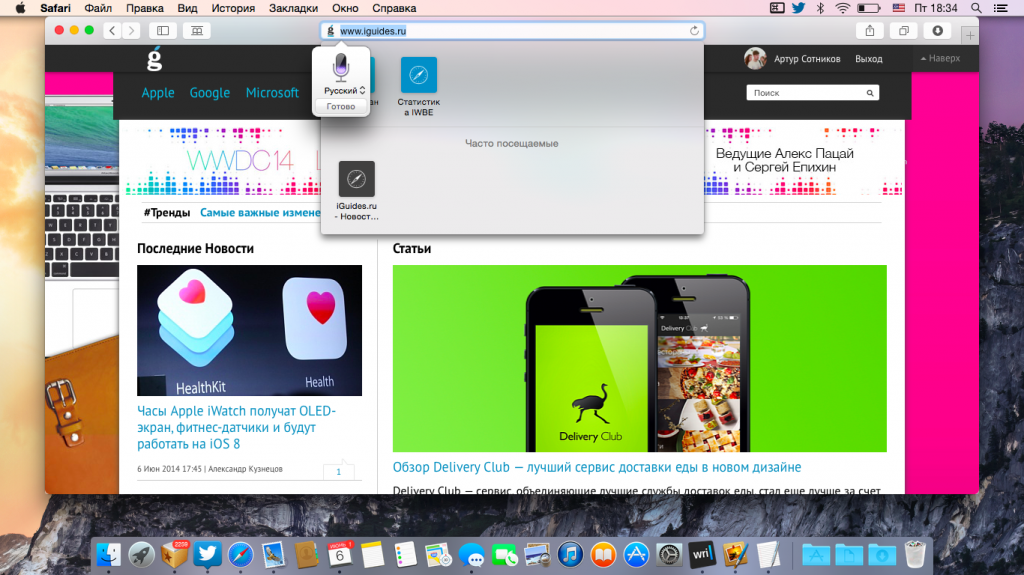This screenshot has width=1024, height=575.
Task: Open Finder in the Dock
Action: [108, 555]
